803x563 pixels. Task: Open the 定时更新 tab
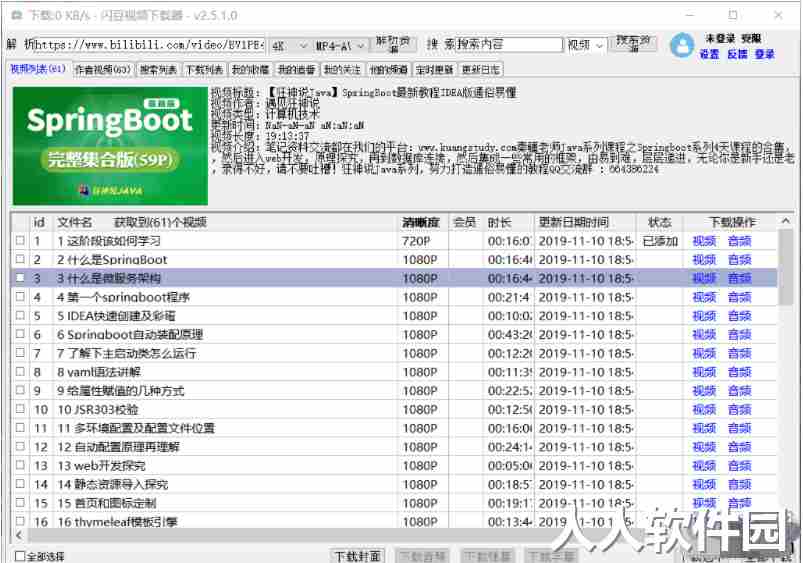(434, 69)
